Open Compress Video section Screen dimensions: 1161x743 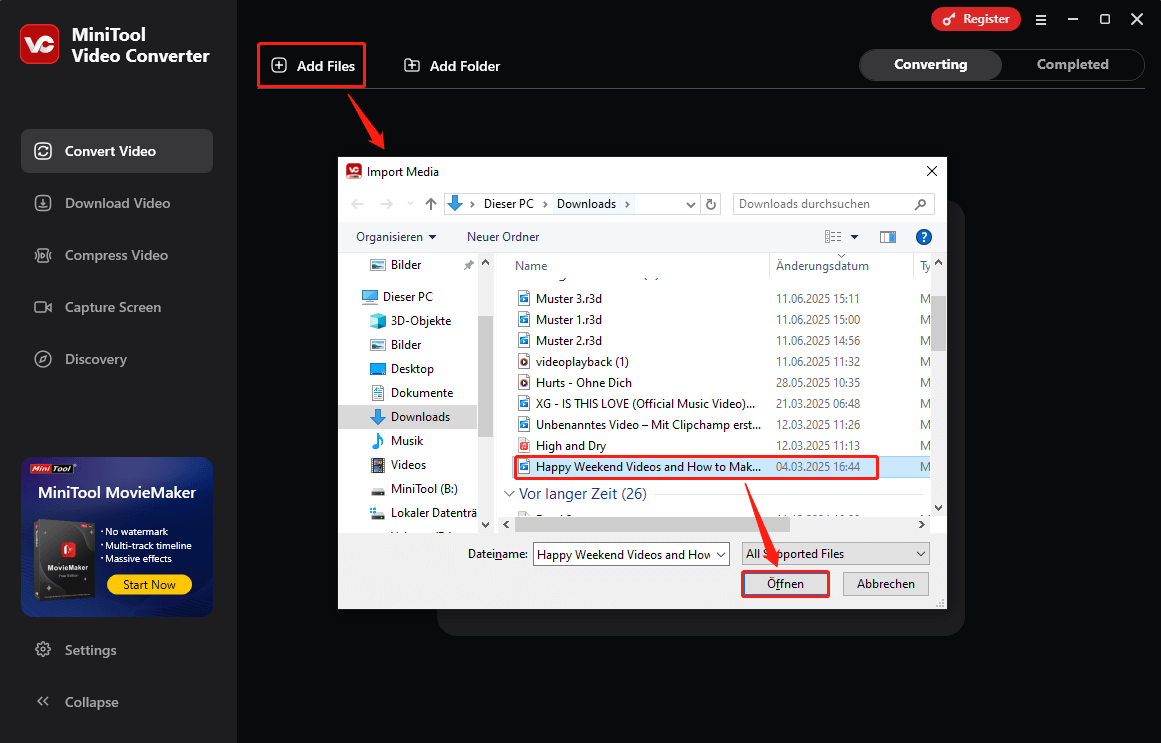[117, 255]
